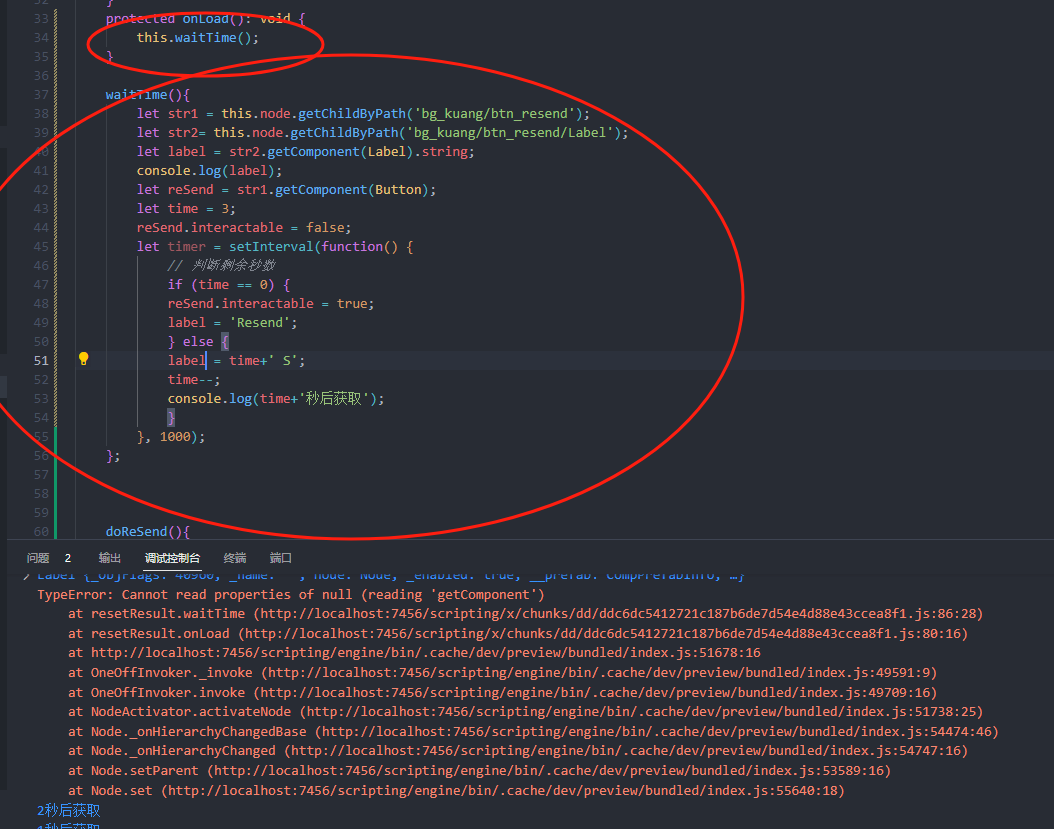Click the 'doReSend(){' method declaration
This screenshot has height=829, width=1054.
(148, 532)
